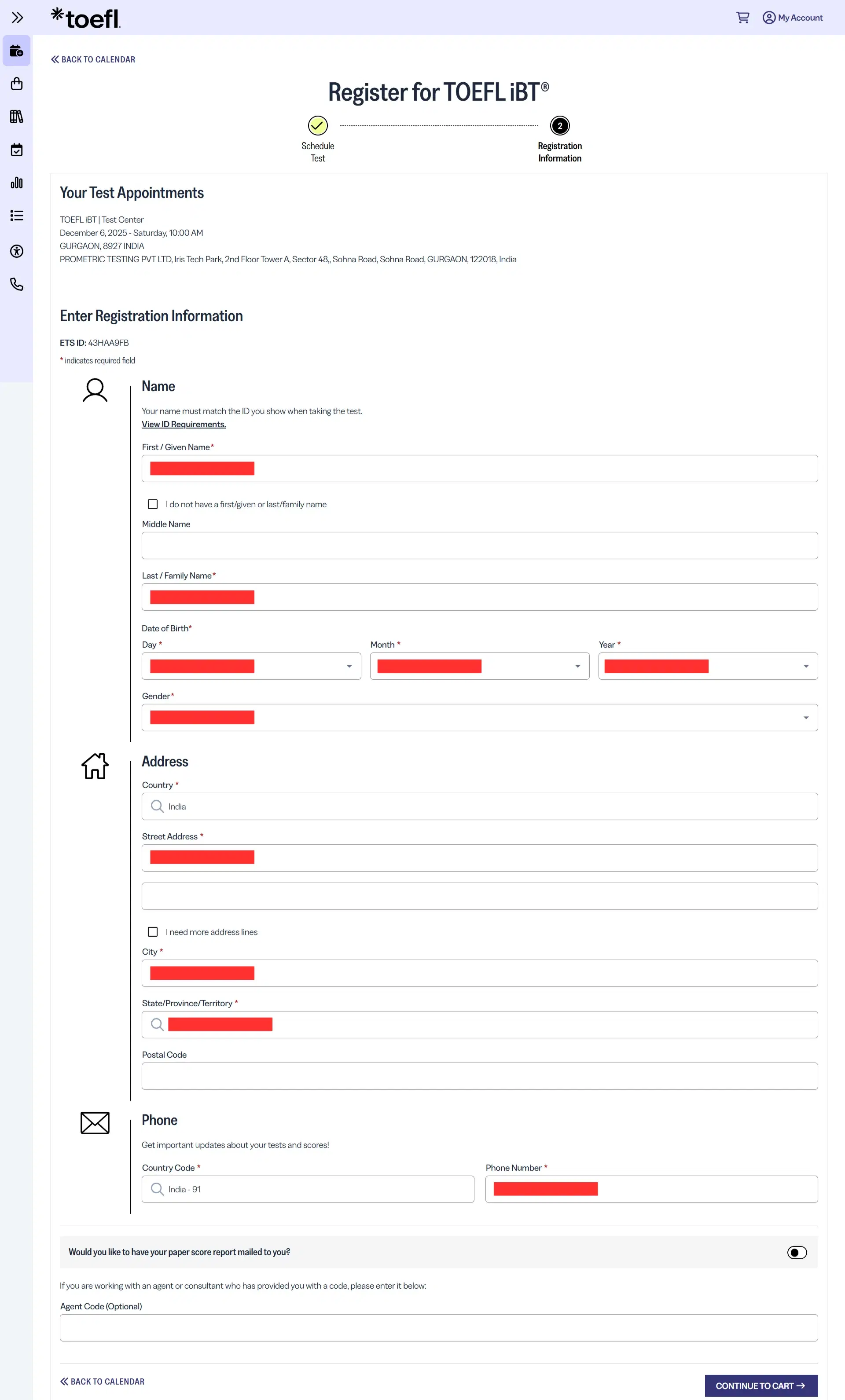Click the phone contact icon in sidebar
Image resolution: width=845 pixels, height=1400 pixels.
point(16,284)
